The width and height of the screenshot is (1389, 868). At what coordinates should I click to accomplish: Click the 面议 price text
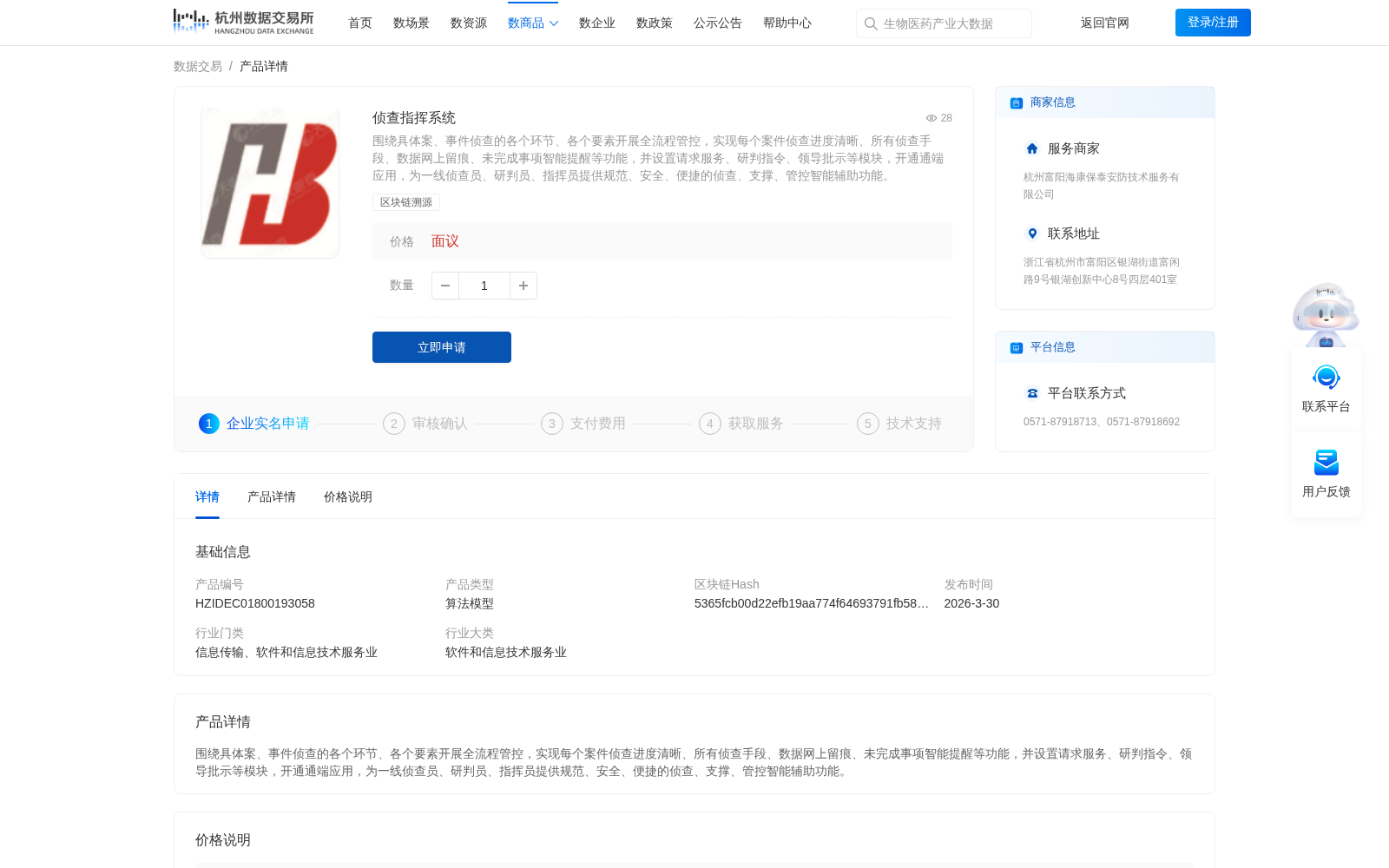pyautogui.click(x=445, y=241)
